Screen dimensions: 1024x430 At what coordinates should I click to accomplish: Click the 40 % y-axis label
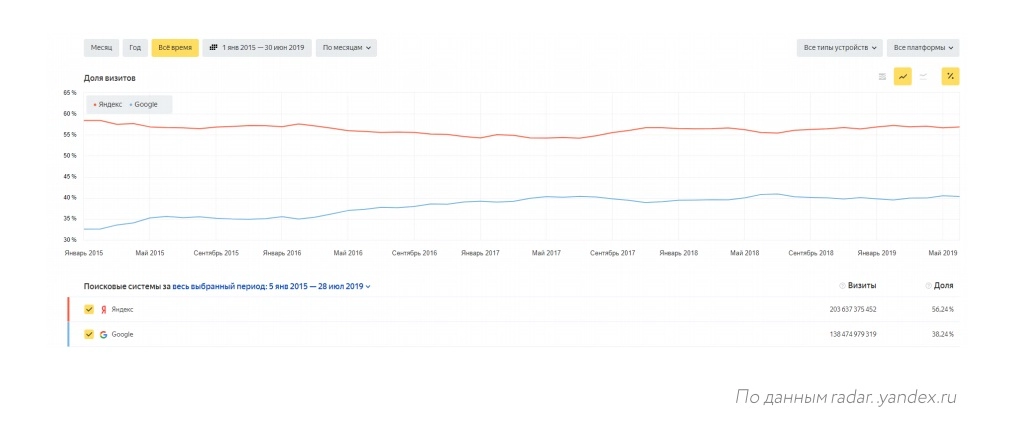(71, 198)
